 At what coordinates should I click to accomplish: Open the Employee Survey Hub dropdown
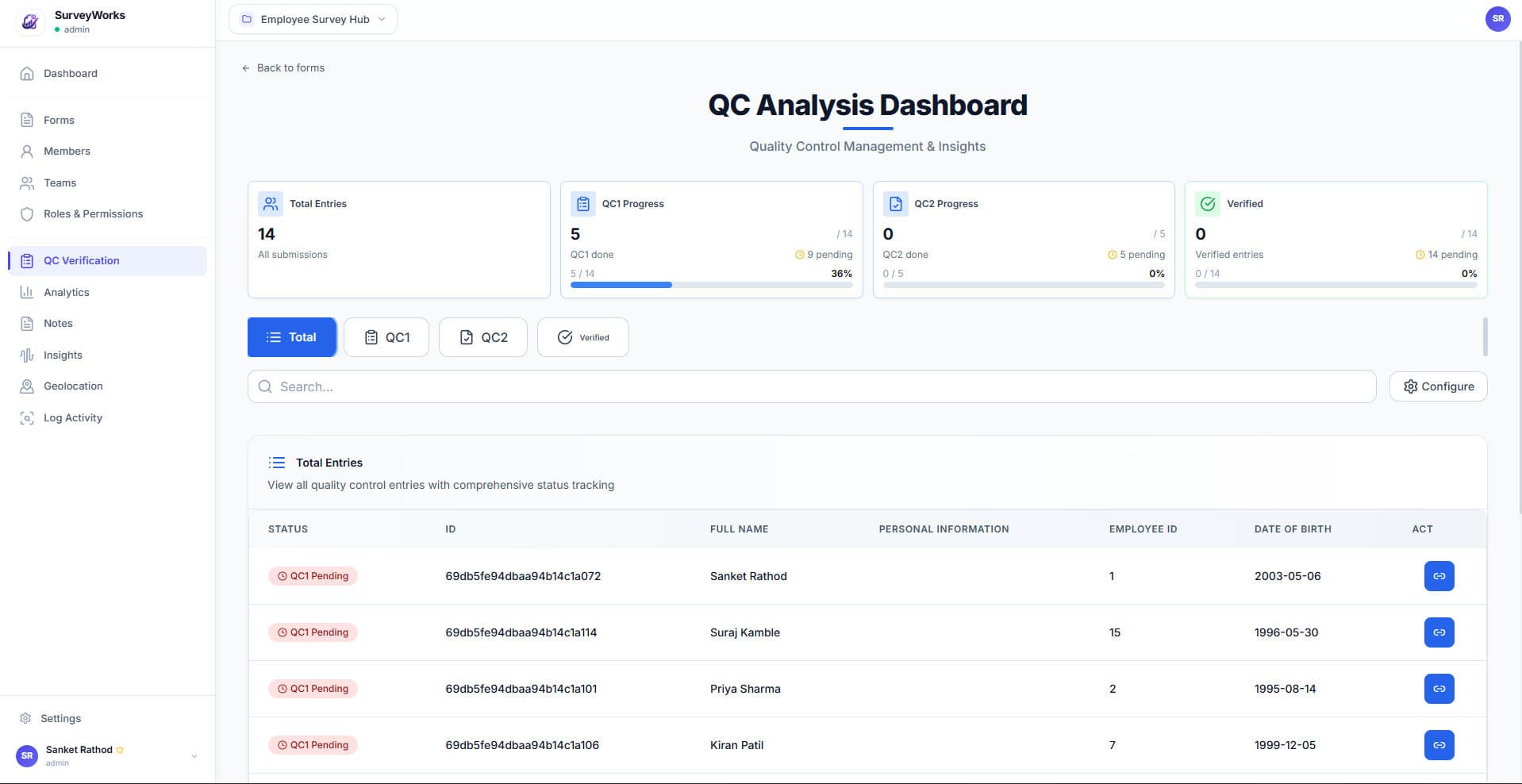point(313,19)
